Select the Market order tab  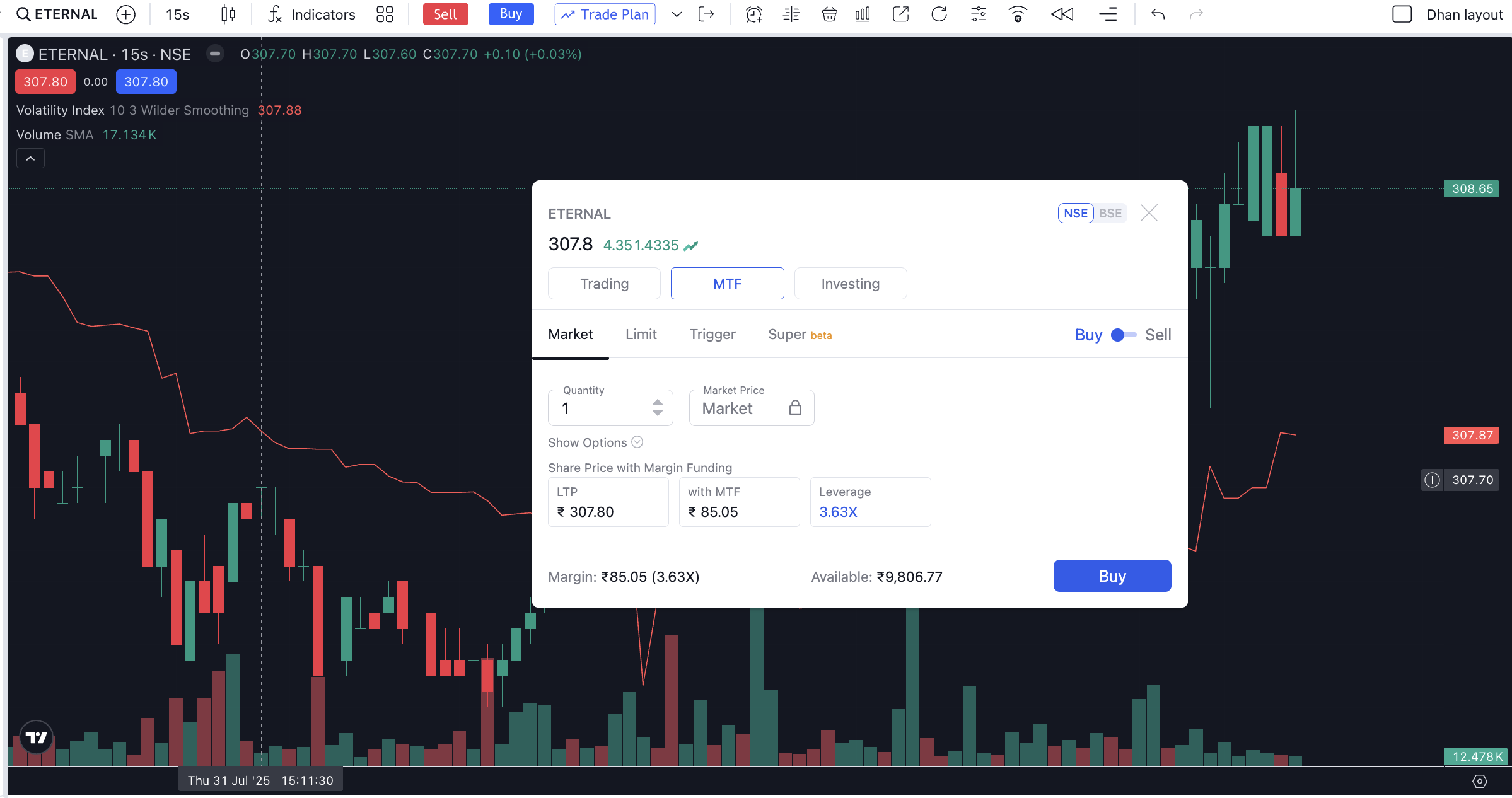pos(571,335)
